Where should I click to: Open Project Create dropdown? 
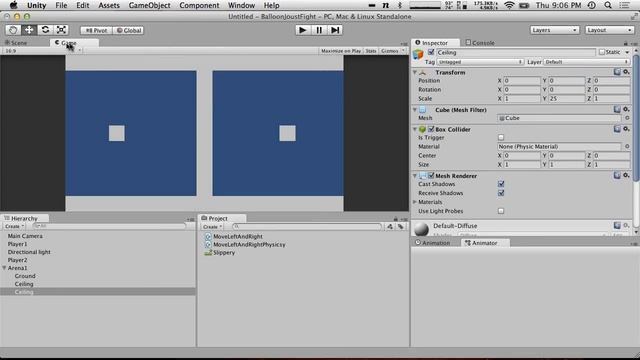[x=212, y=227]
